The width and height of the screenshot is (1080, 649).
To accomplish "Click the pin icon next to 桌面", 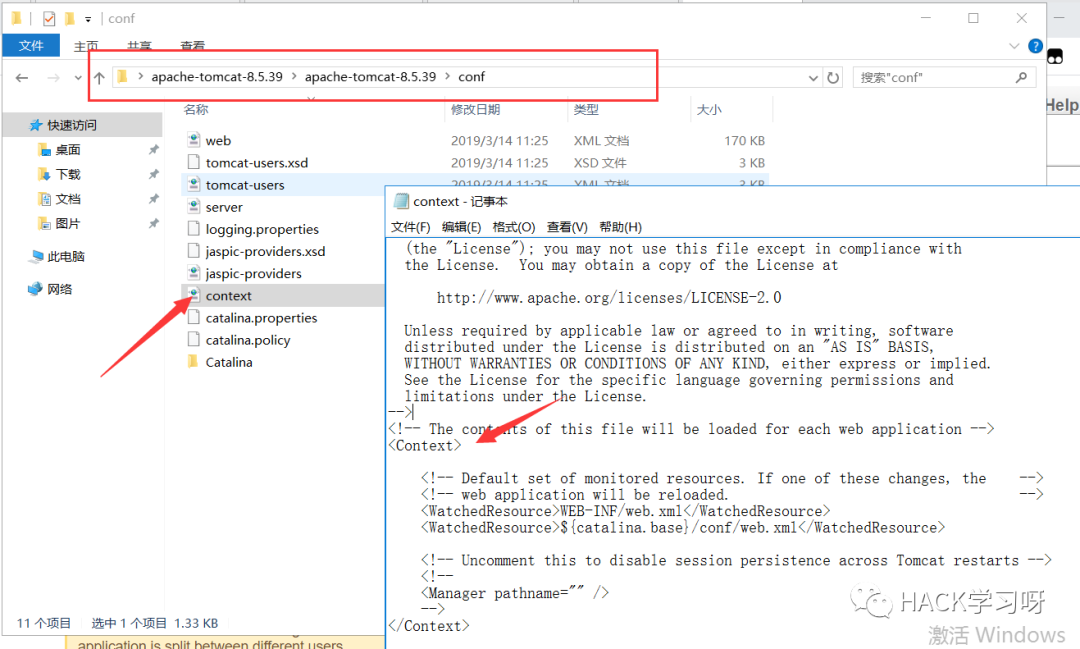I will tap(153, 150).
